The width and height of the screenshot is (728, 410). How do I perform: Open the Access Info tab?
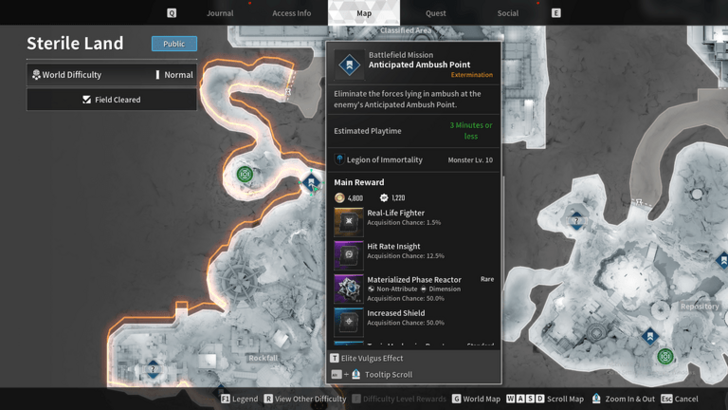pyautogui.click(x=291, y=13)
